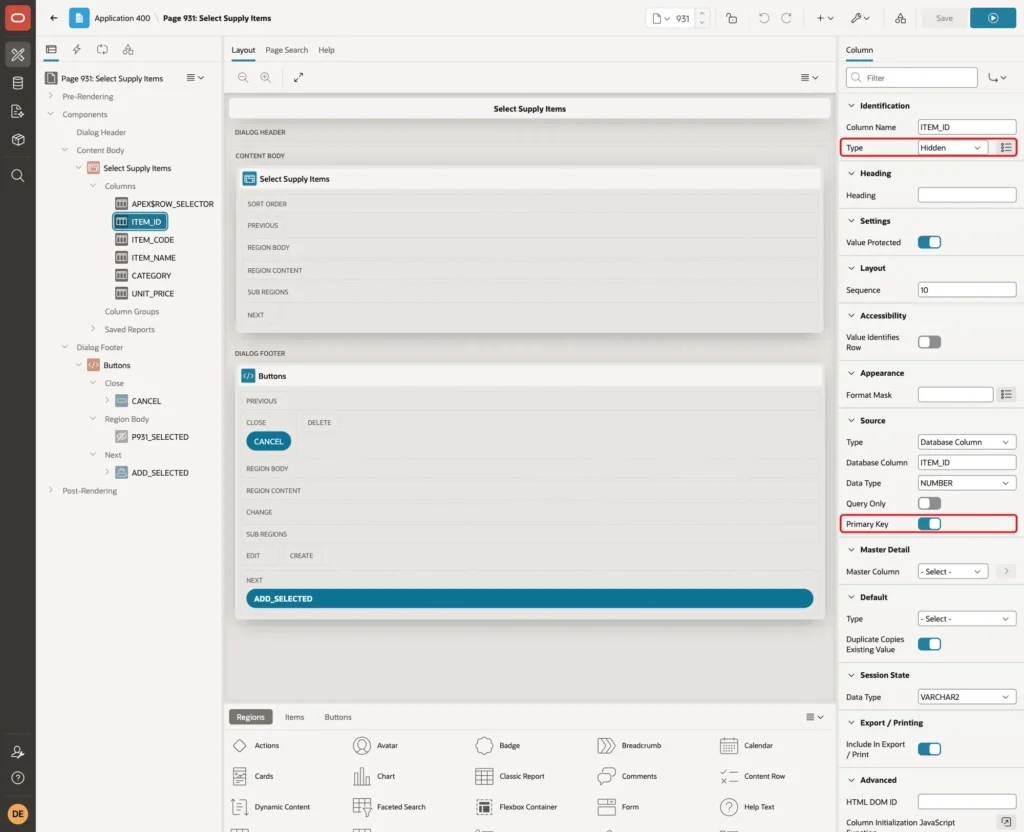Increment the page number stepper

[x=702, y=14]
